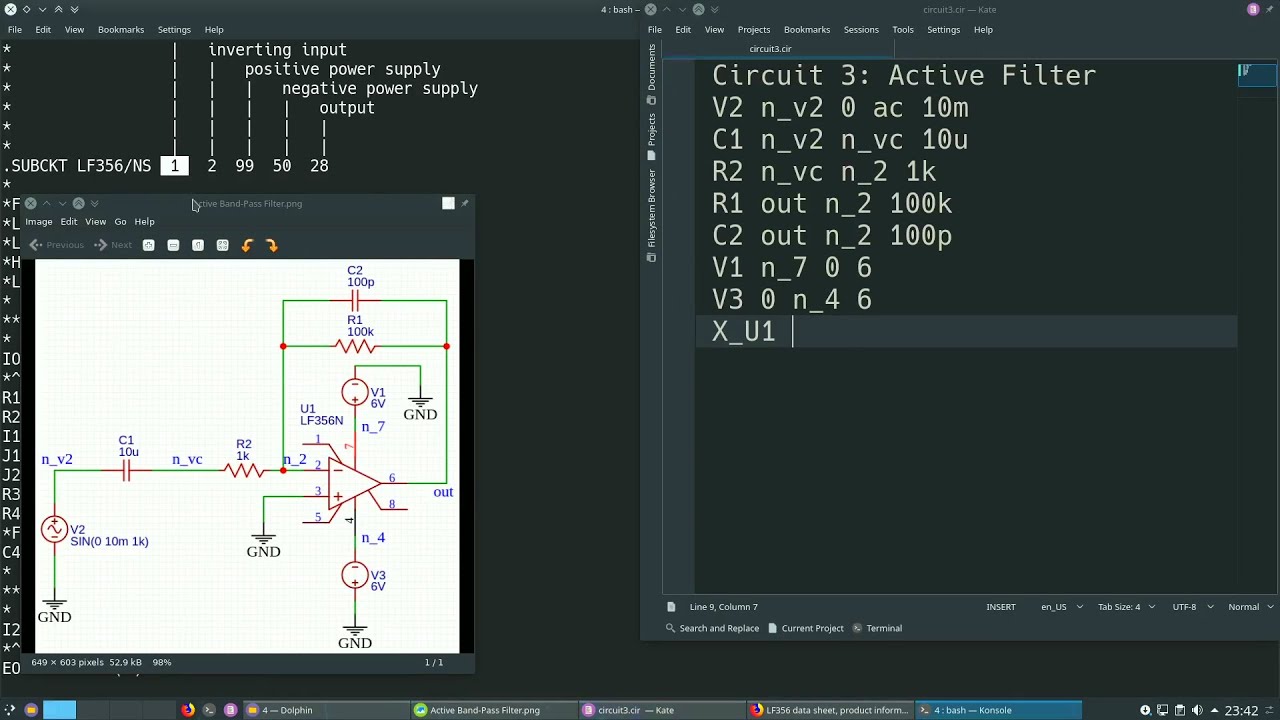This screenshot has height=720, width=1280.
Task: Launch Firefox from taskbar
Action: coord(187,710)
